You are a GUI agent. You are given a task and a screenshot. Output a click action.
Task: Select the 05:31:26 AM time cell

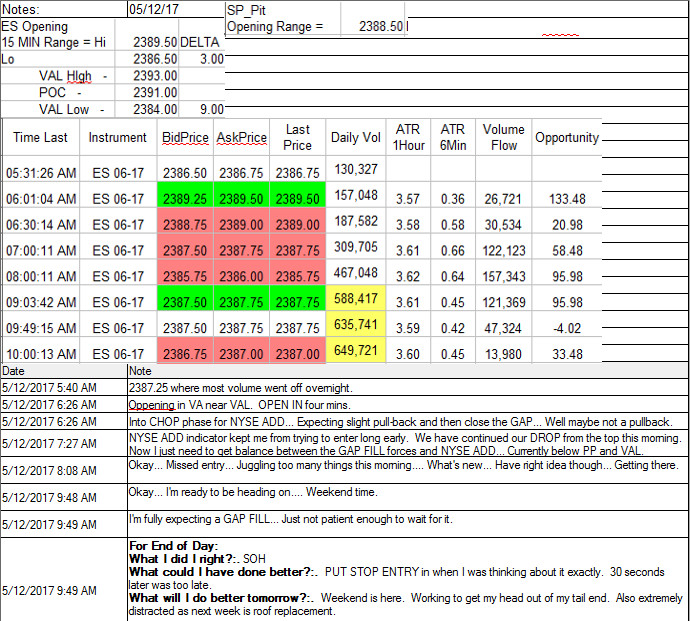(41, 169)
